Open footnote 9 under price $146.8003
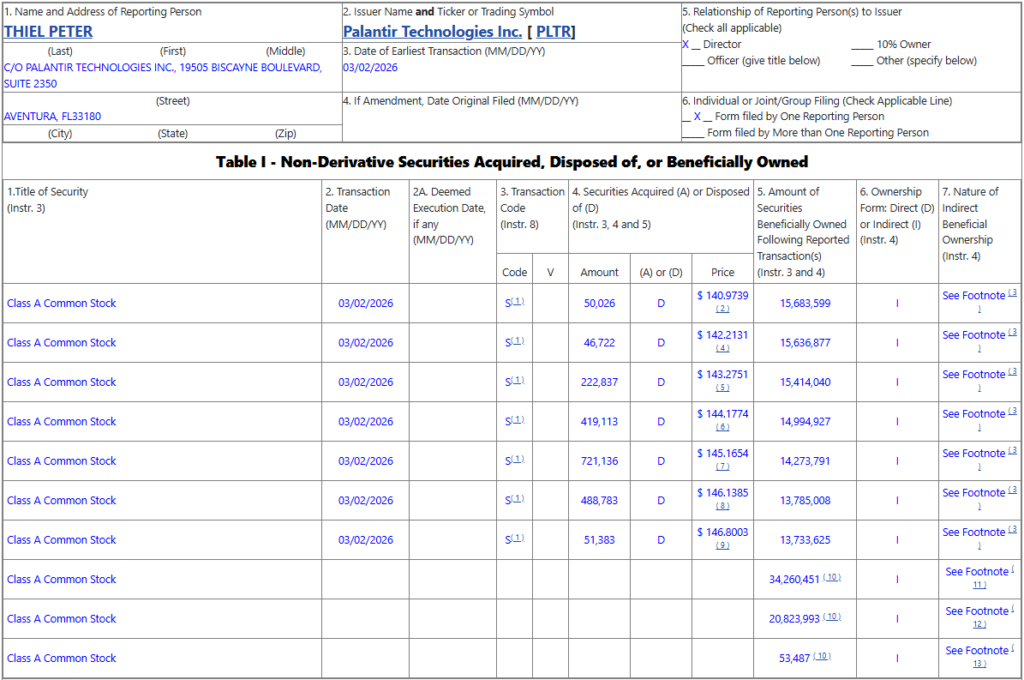 coord(722,546)
